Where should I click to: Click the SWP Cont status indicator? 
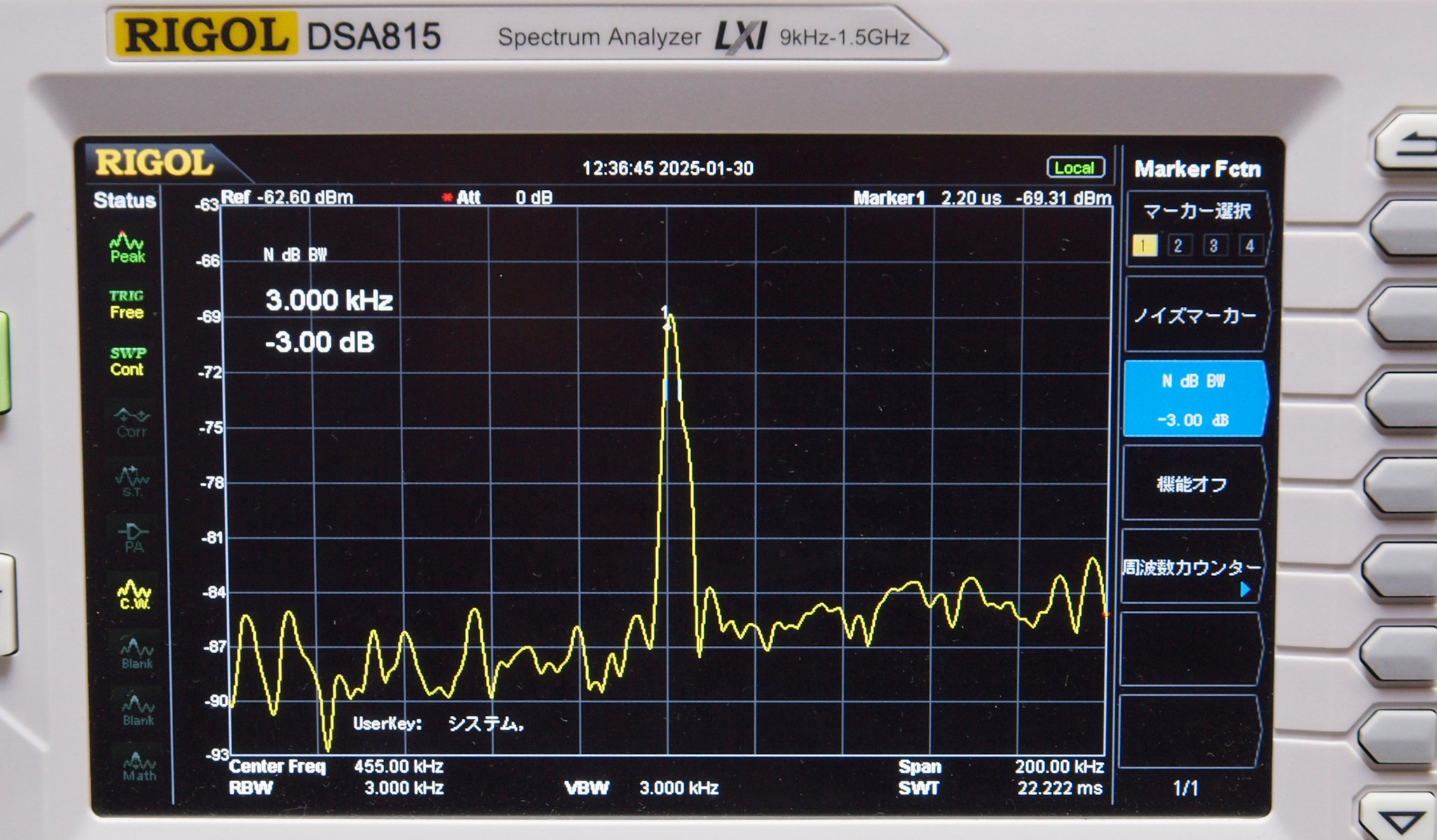(x=128, y=362)
